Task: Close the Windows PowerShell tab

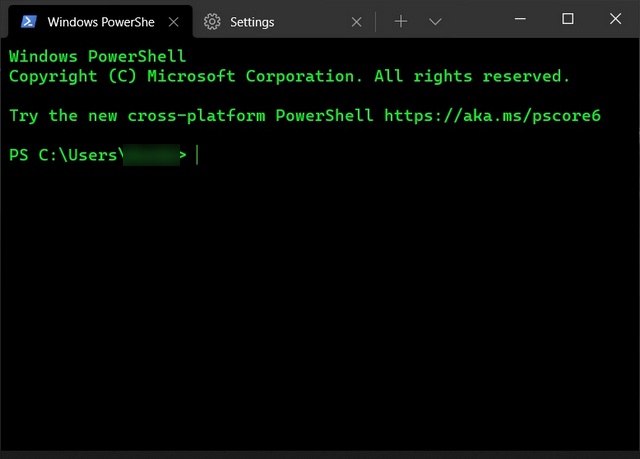Action: (174, 21)
